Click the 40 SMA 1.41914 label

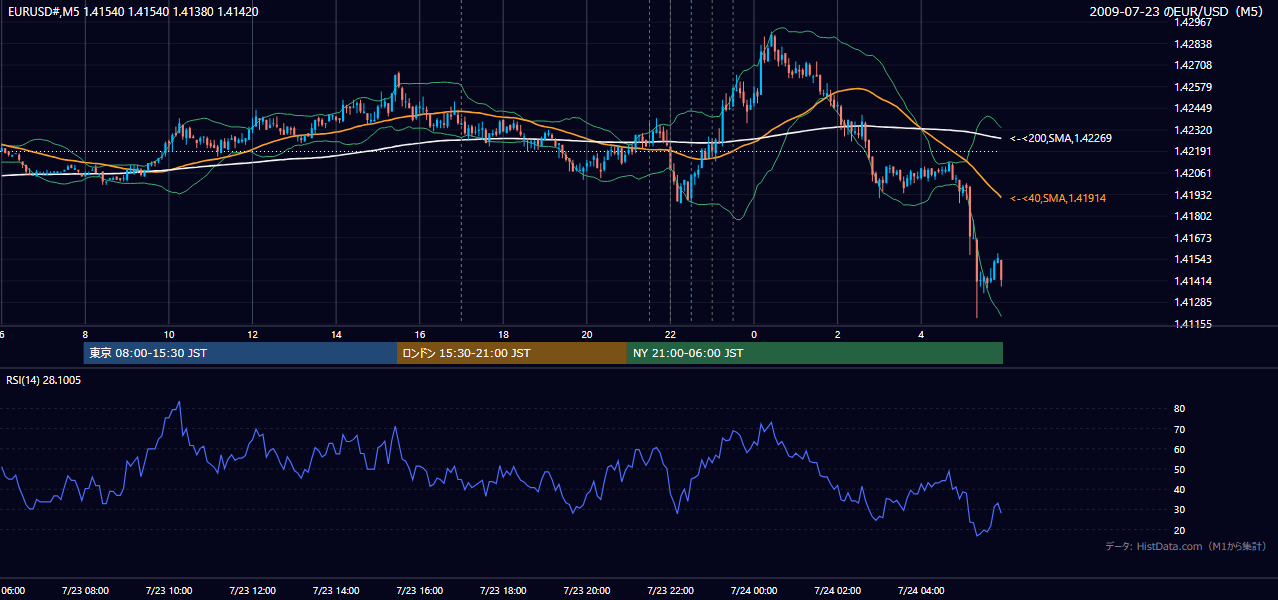[1058, 199]
